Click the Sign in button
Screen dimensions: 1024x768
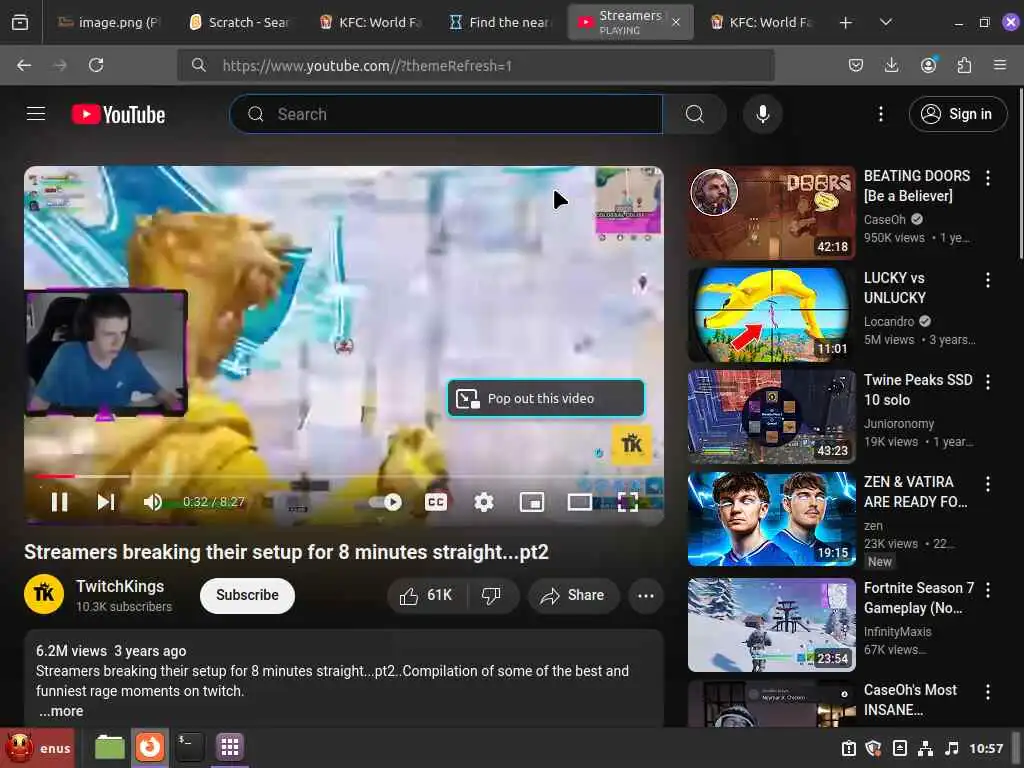pyautogui.click(x=957, y=114)
